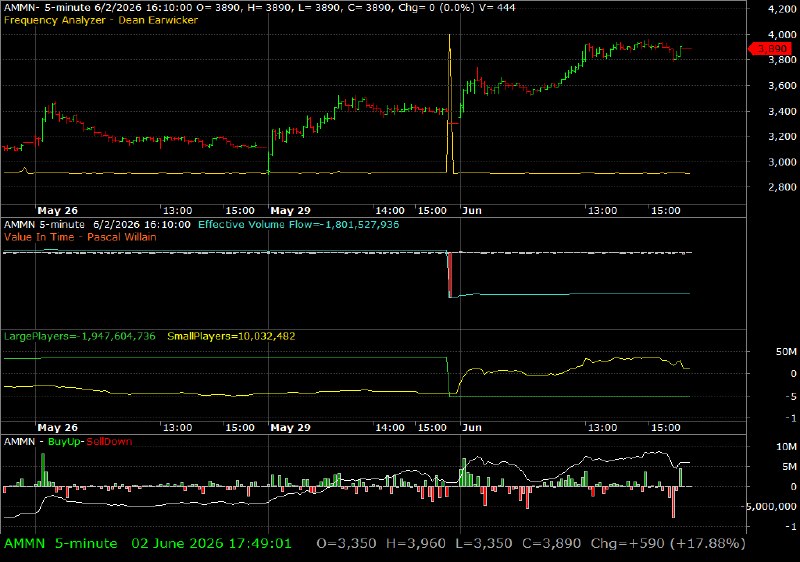Image resolution: width=800 pixels, height=562 pixels.
Task: Click the 3,200 price axis label
Action: click(782, 137)
